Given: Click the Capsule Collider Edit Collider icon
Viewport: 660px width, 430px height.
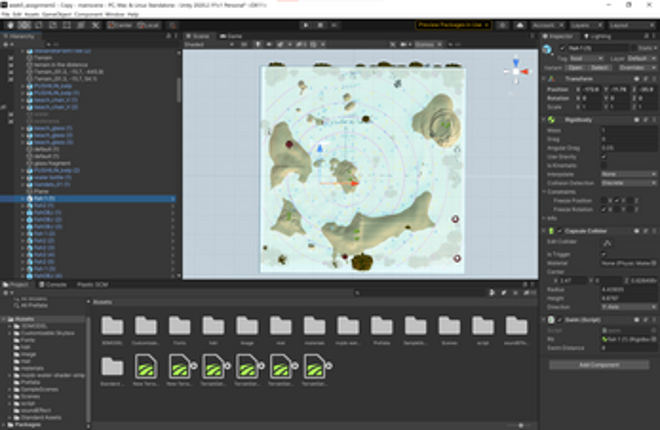Looking at the screenshot, I should pos(607,243).
